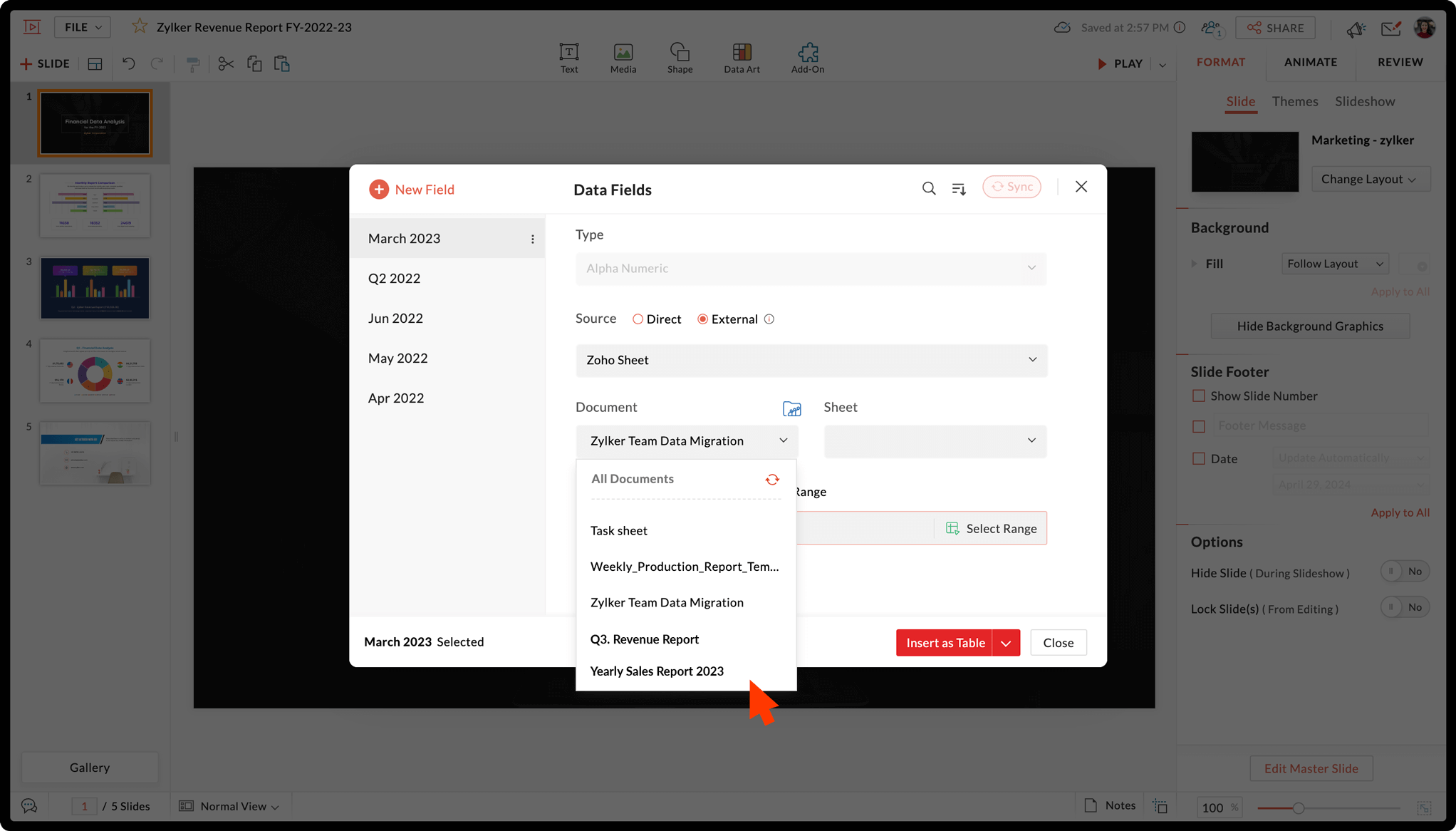This screenshot has height=831, width=1456.
Task: Adjust the zoom slider handle
Action: 1299,808
